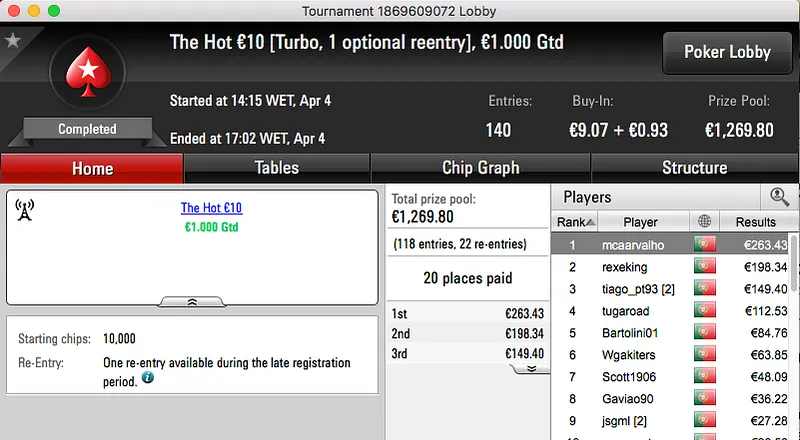This screenshot has width=800, height=440.
Task: Click the favorite star icon
Action: (13, 41)
